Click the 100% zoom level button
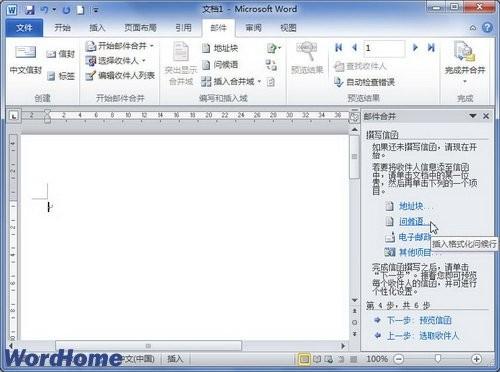500x372 pixels. point(377,359)
